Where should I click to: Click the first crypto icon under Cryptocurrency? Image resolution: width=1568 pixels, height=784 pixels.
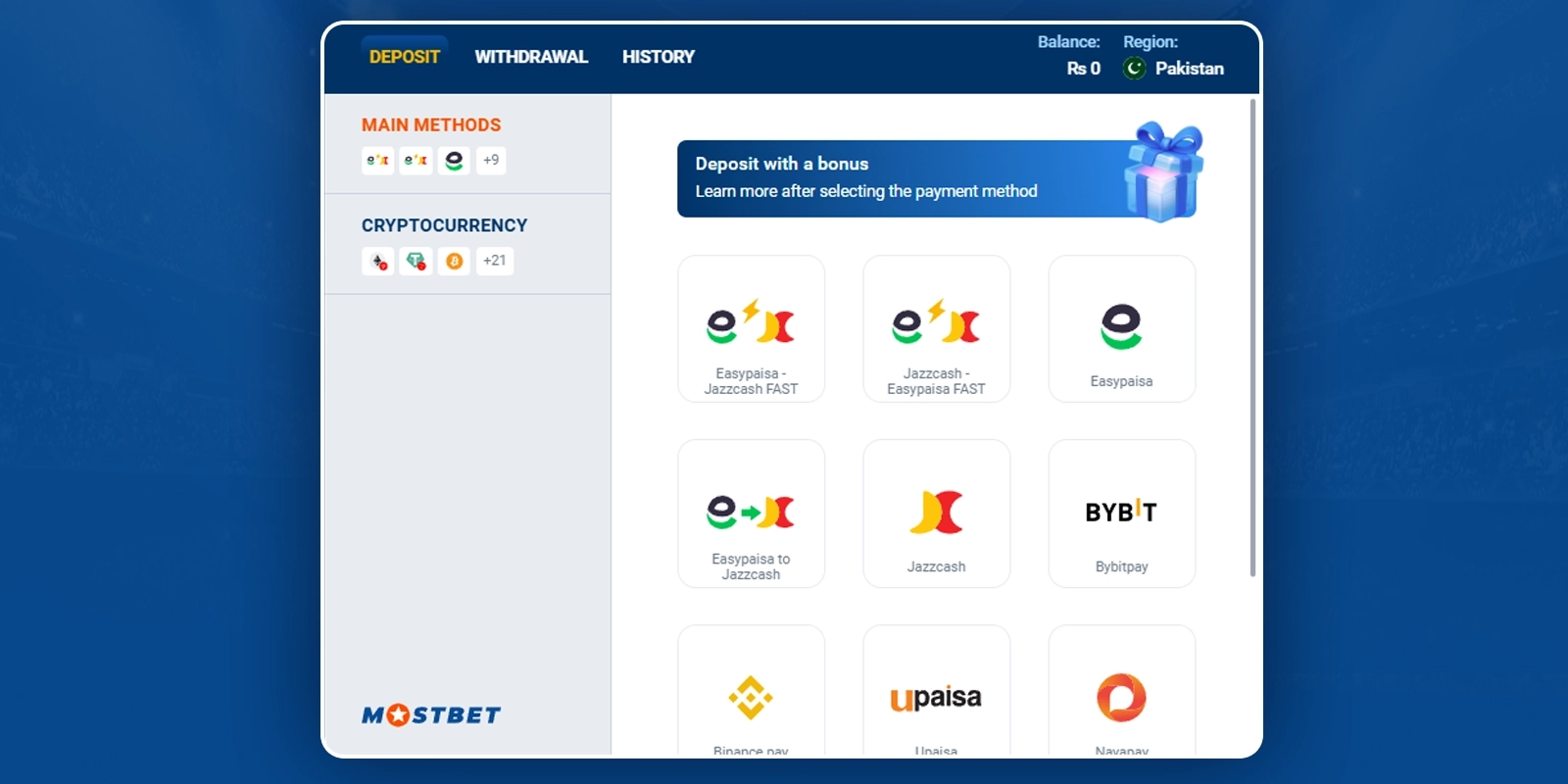pos(377,261)
